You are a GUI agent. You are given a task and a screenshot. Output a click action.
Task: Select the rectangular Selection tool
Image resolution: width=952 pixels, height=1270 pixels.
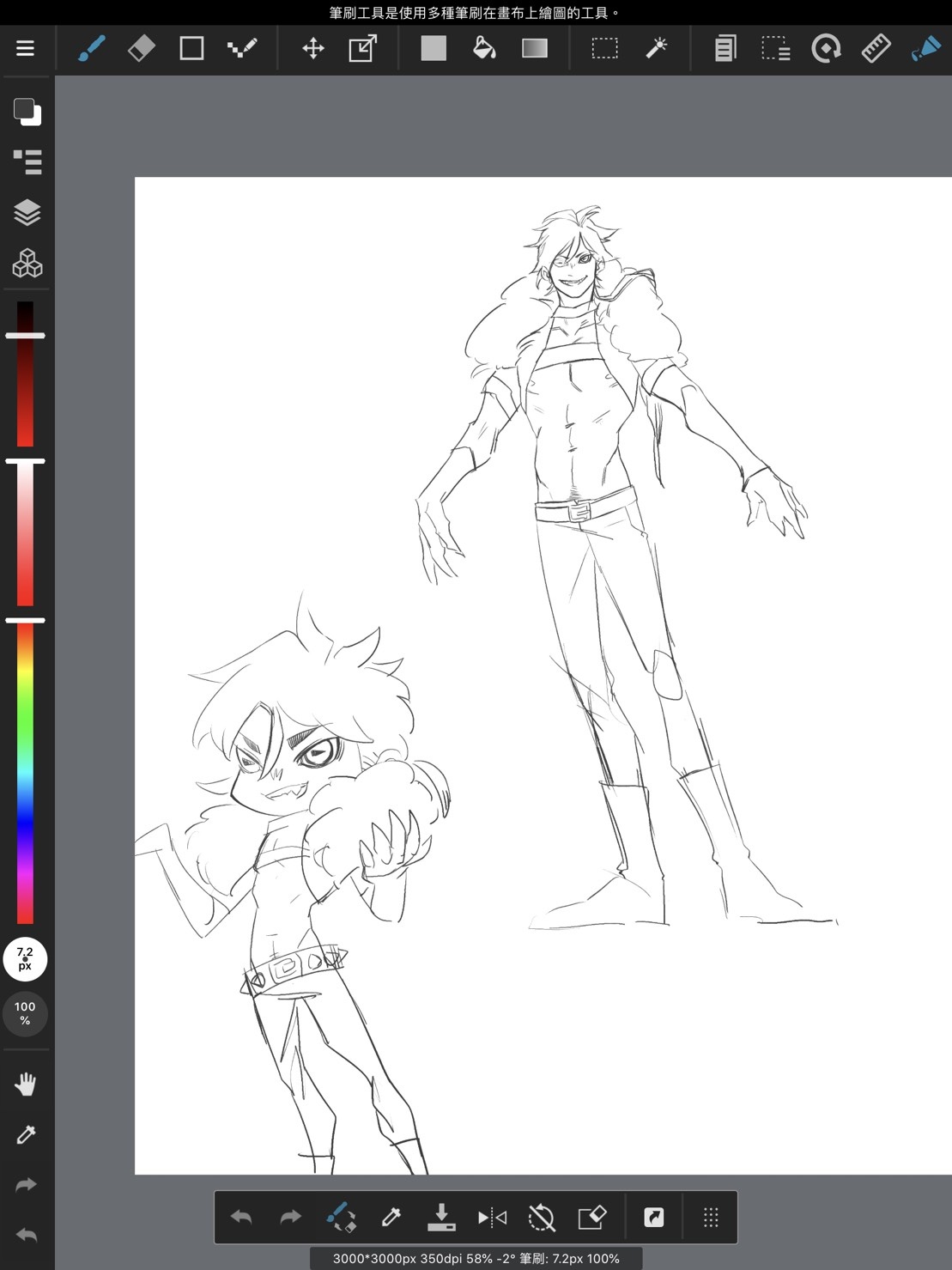[x=605, y=48]
